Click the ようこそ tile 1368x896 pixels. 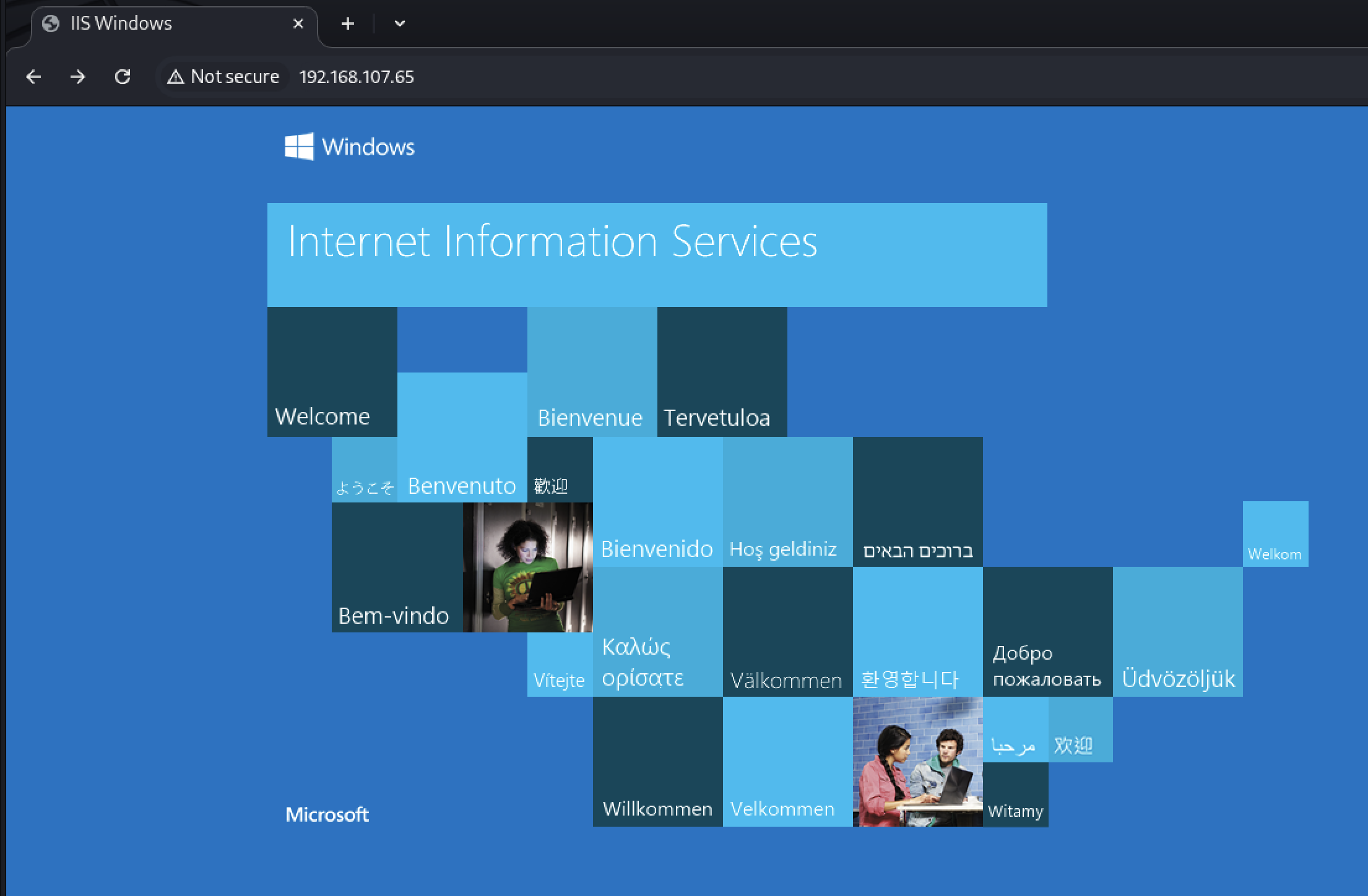pyautogui.click(x=365, y=470)
